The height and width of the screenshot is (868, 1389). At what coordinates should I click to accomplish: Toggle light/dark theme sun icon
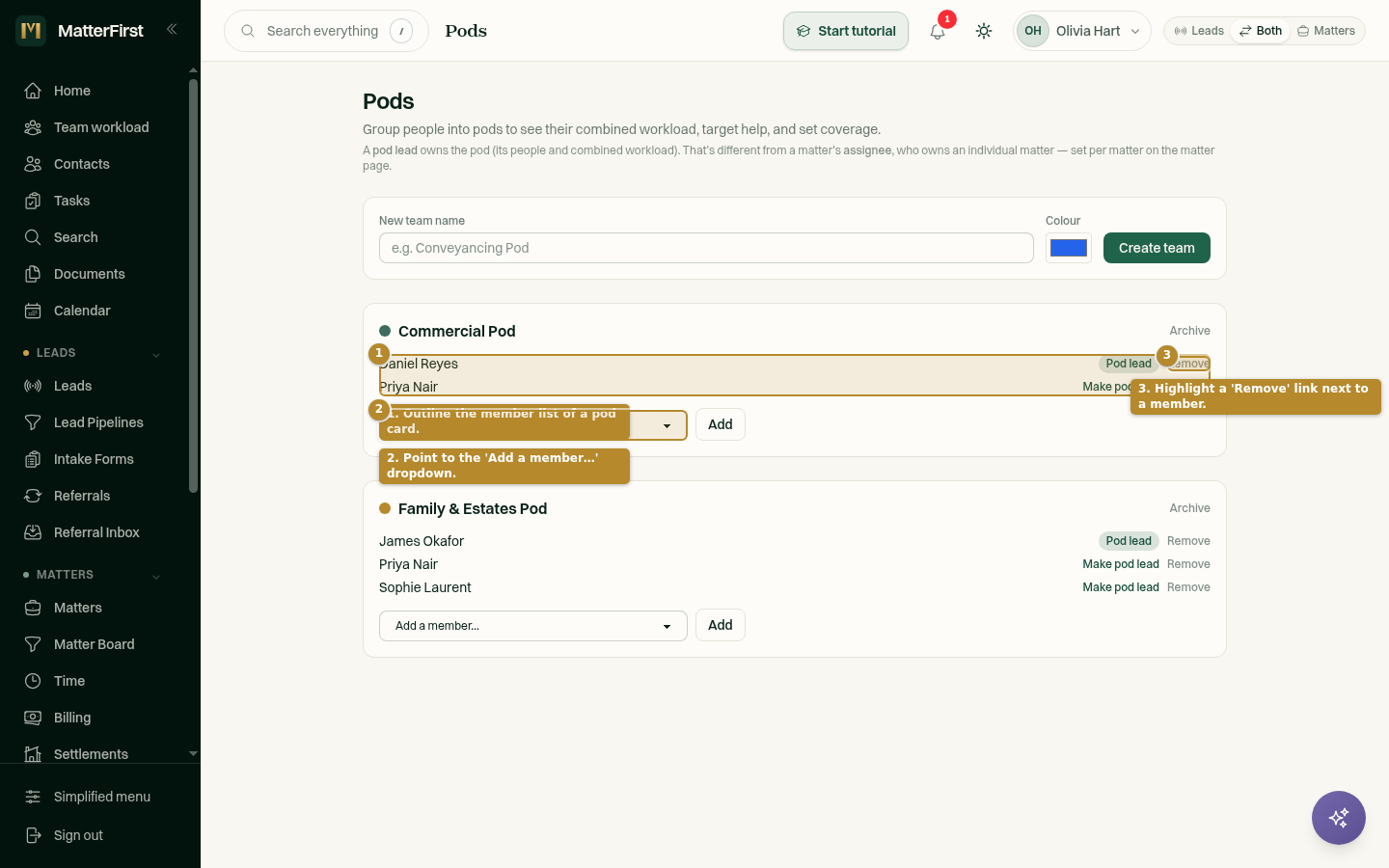coord(984,31)
